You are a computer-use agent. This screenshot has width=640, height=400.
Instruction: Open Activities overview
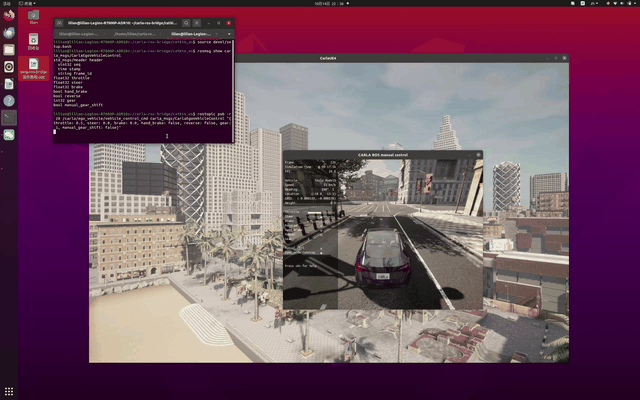coord(7,3)
